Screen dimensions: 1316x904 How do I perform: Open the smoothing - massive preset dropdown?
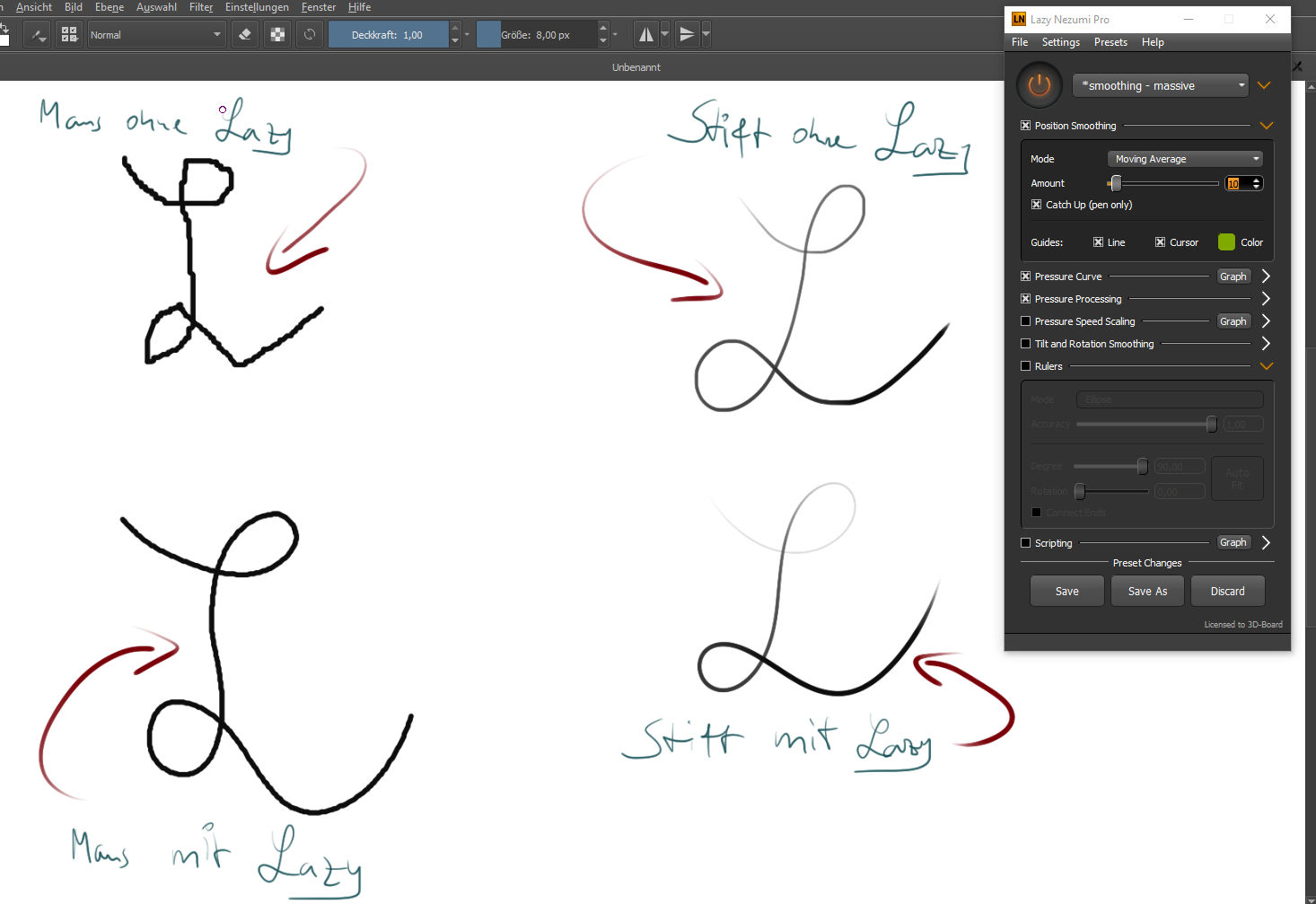(x=1160, y=86)
